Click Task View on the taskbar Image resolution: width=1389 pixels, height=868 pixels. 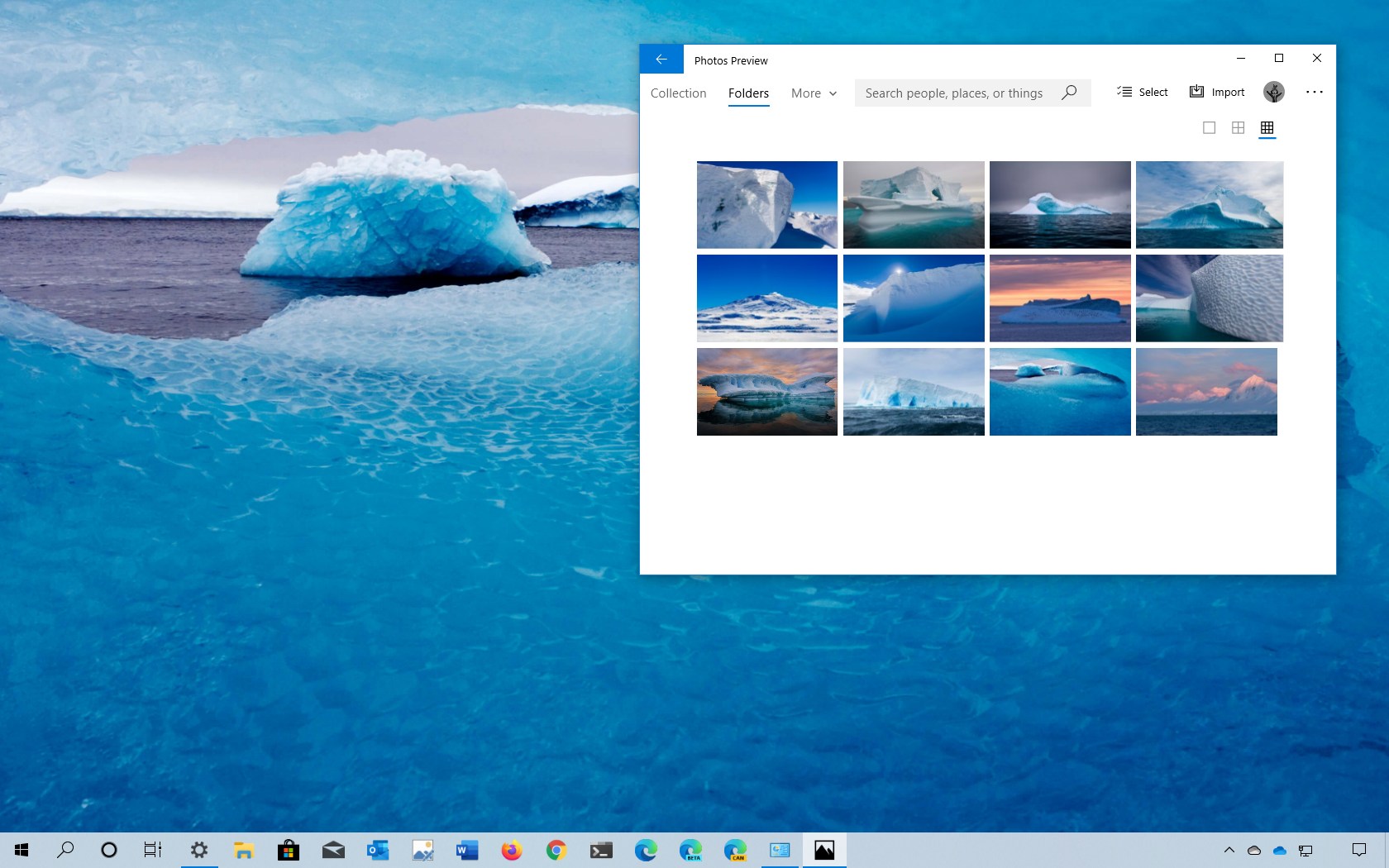[x=152, y=849]
